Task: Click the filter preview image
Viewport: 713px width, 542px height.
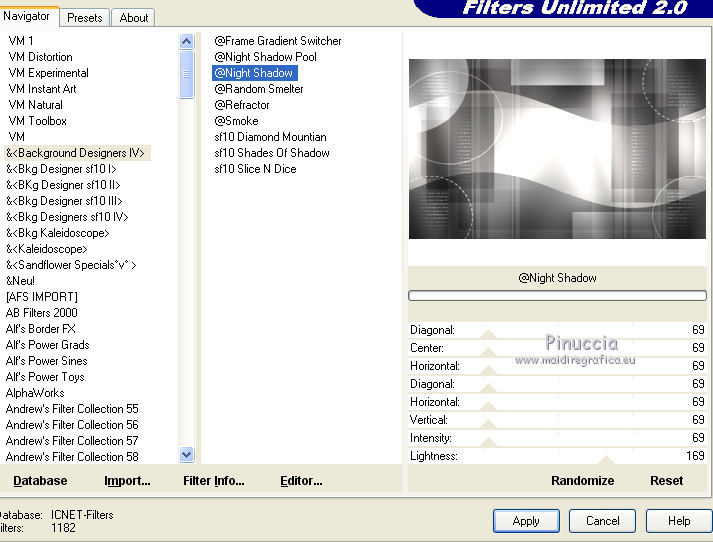Action: pos(557,149)
